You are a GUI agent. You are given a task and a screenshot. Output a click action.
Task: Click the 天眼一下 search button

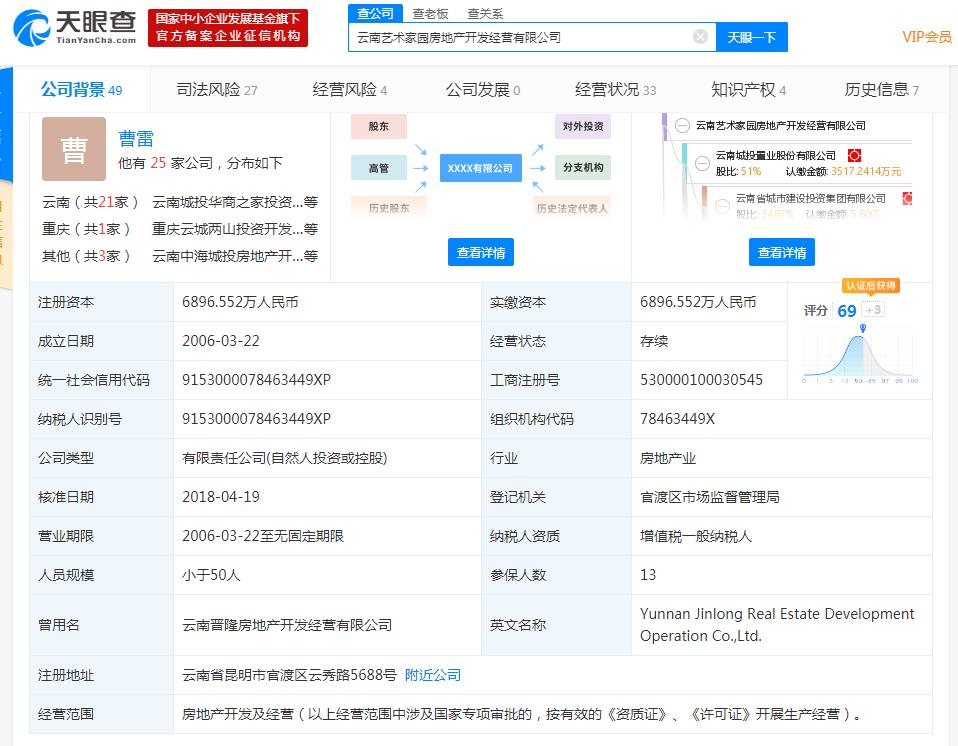coord(751,37)
